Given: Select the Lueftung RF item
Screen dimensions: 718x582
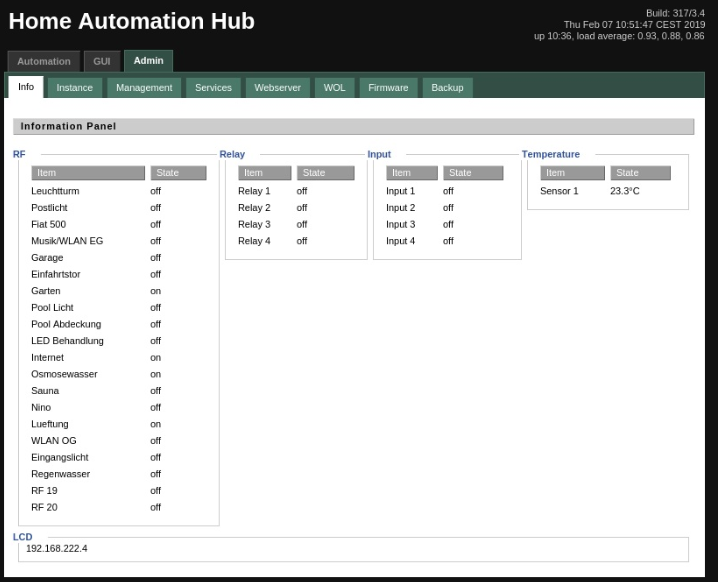Looking at the screenshot, I should click(x=49, y=424).
